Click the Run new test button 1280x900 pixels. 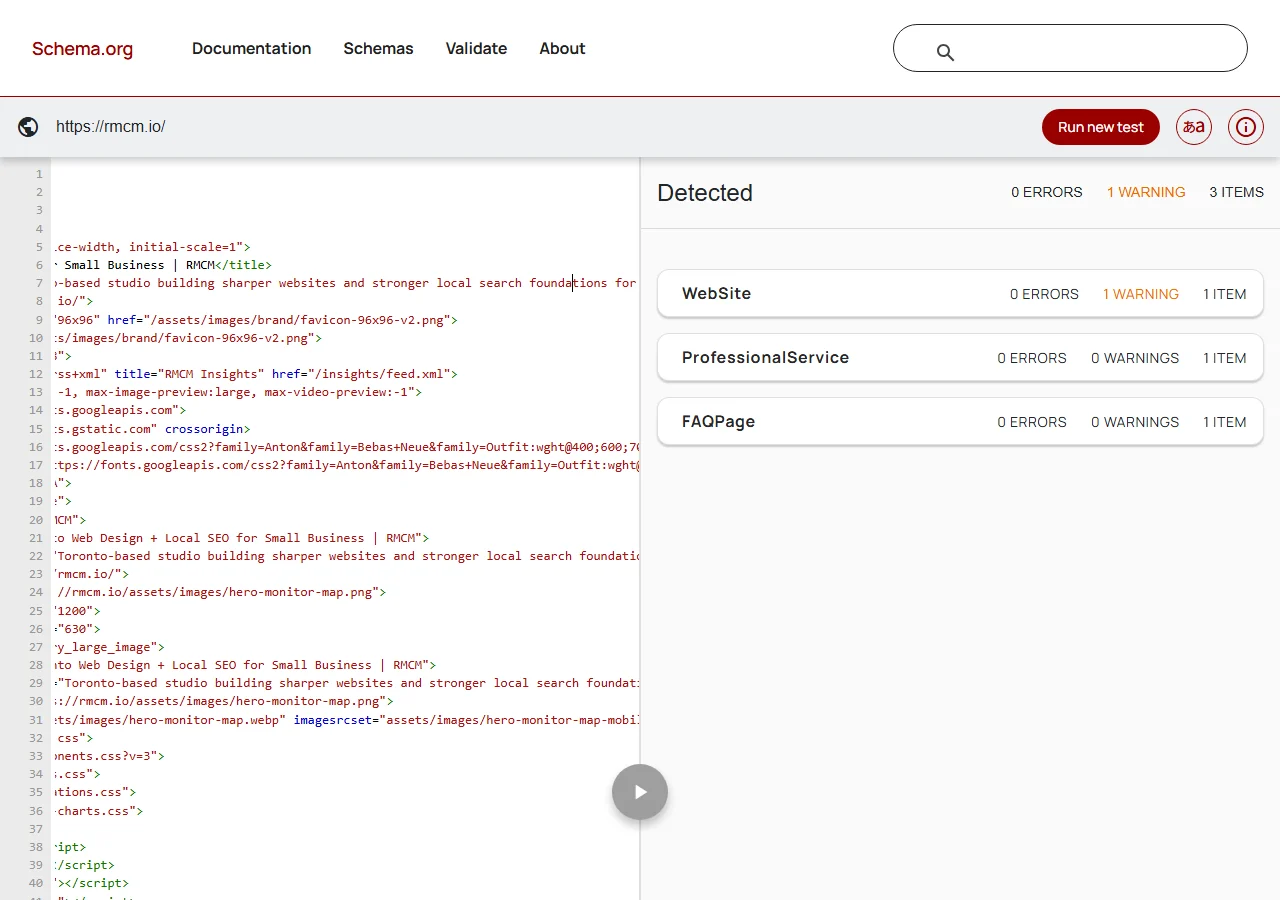(1100, 127)
